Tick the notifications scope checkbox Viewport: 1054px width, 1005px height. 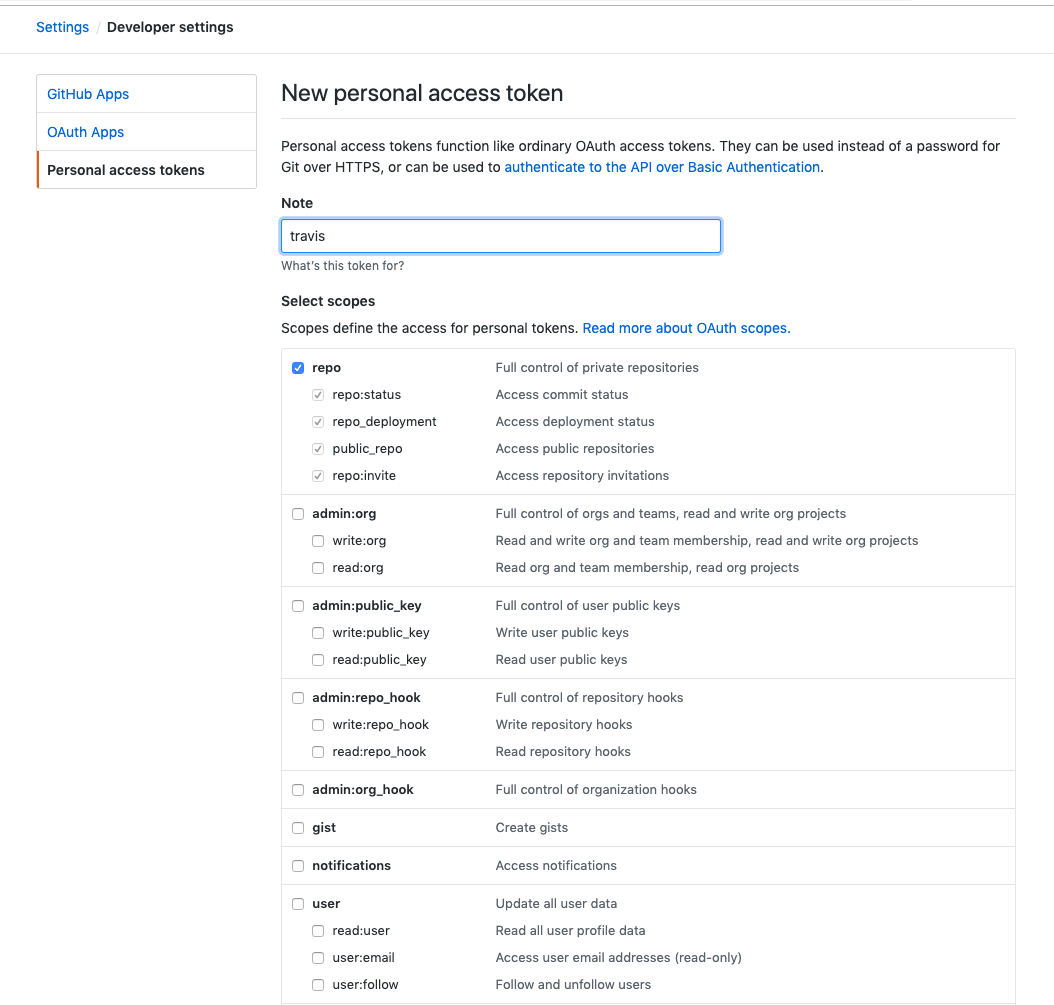pyautogui.click(x=298, y=866)
